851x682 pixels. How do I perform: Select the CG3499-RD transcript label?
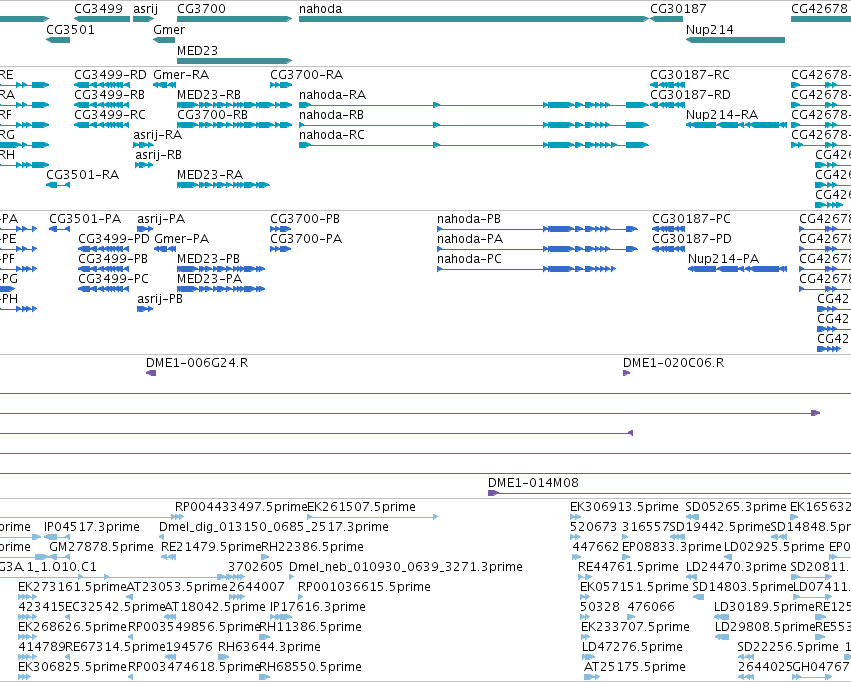pyautogui.click(x=110, y=75)
